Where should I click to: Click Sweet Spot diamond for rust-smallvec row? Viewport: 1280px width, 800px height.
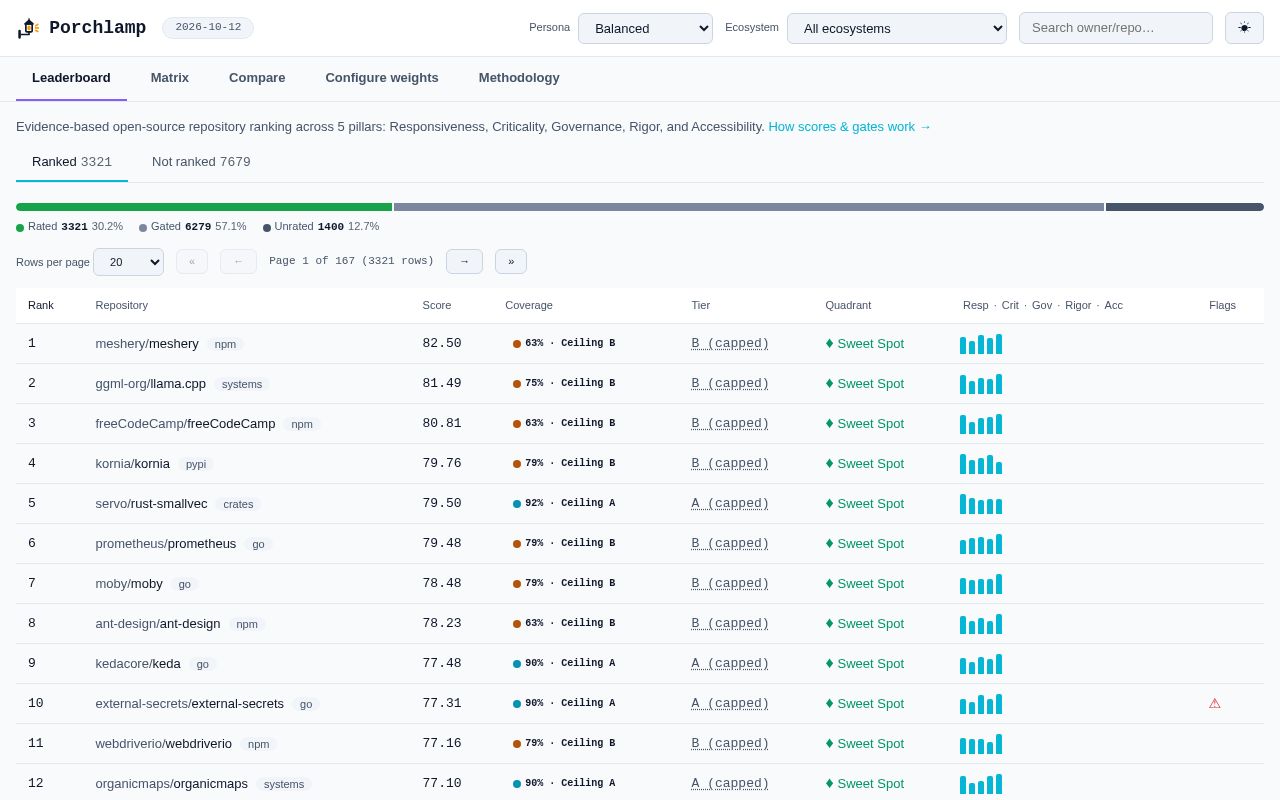point(829,503)
